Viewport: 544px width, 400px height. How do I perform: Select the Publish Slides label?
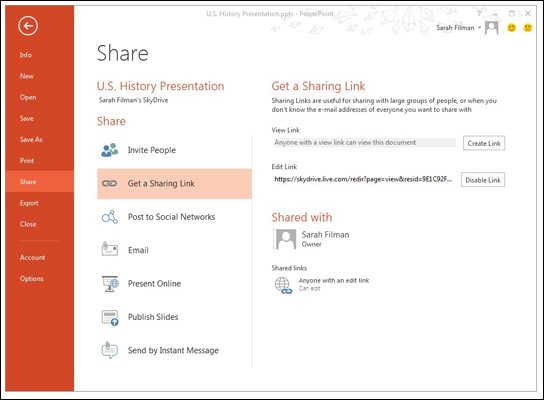pos(153,317)
